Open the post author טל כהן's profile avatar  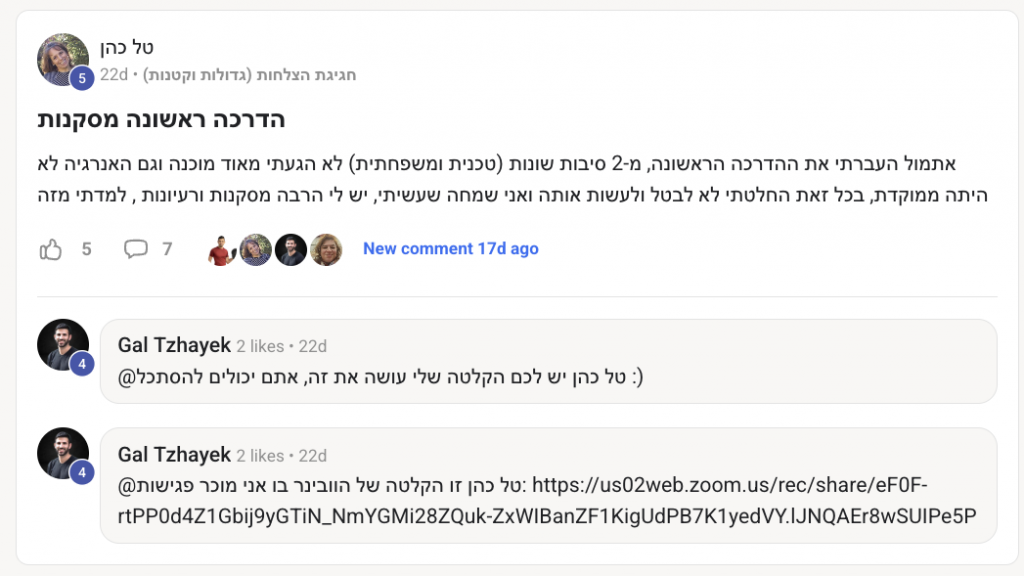click(63, 59)
